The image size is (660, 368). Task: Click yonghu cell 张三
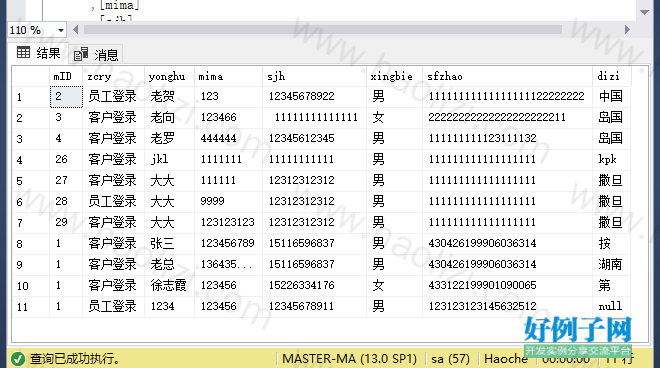click(x=170, y=244)
